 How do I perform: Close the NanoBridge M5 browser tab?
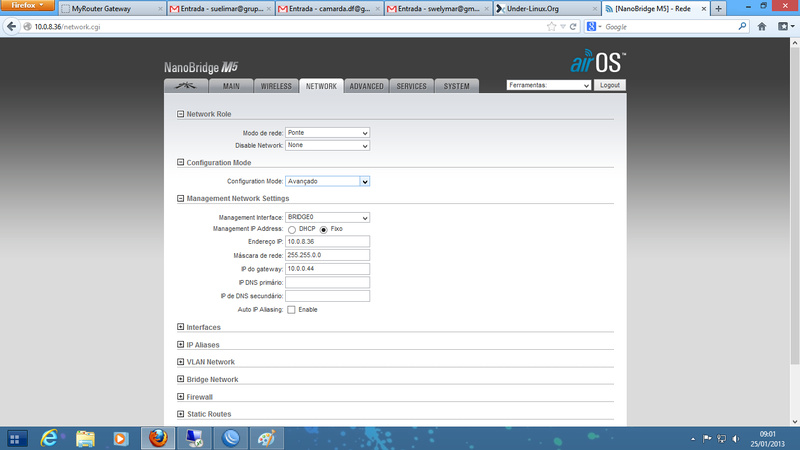pos(704,9)
